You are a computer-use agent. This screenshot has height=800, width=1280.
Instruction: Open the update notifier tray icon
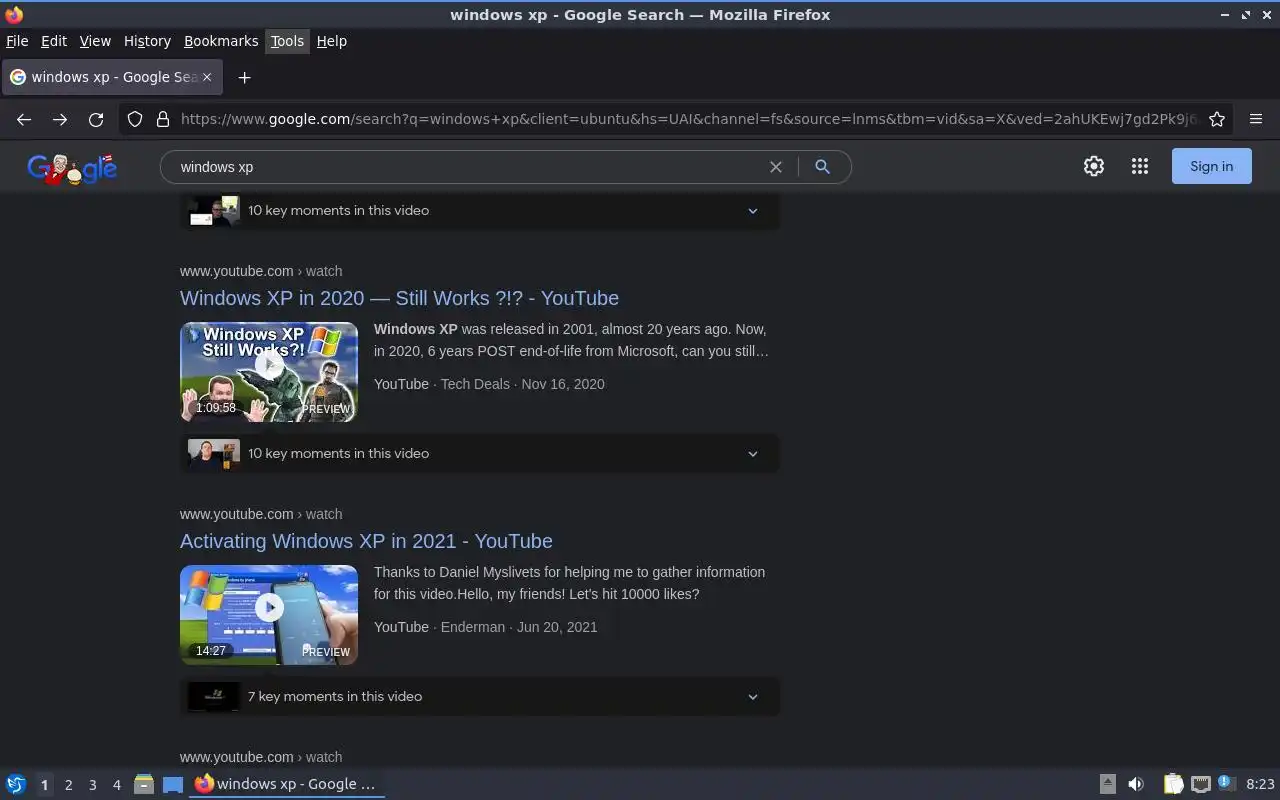[1227, 783]
